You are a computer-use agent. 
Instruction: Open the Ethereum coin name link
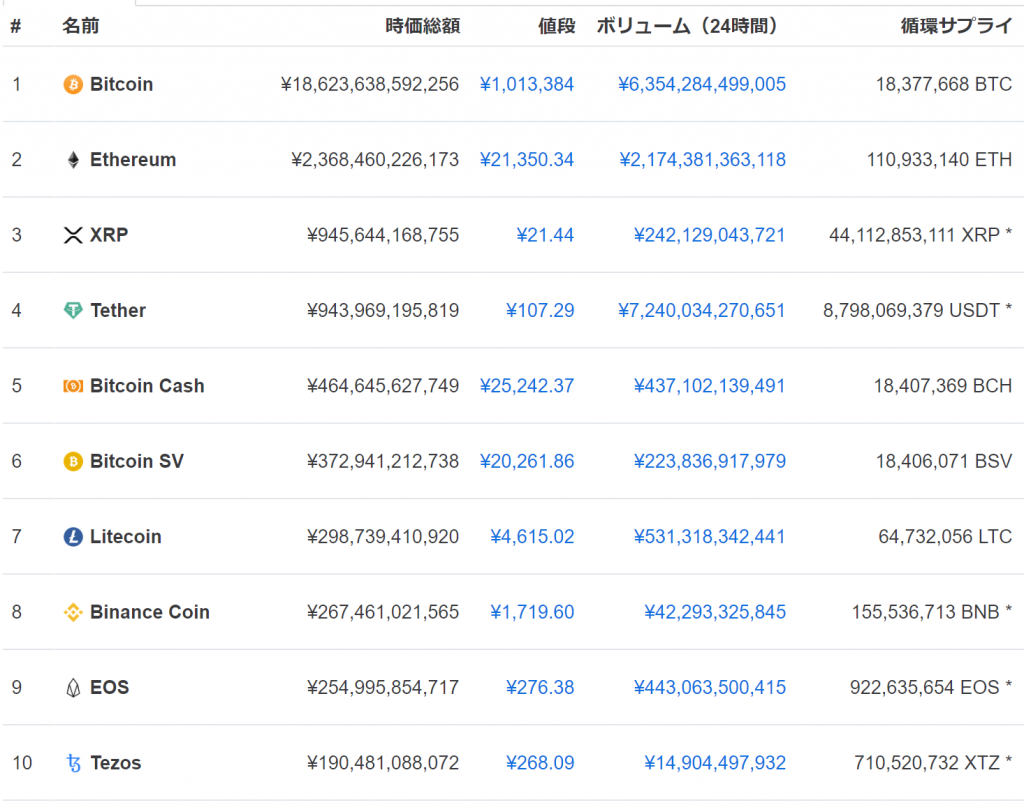point(133,160)
